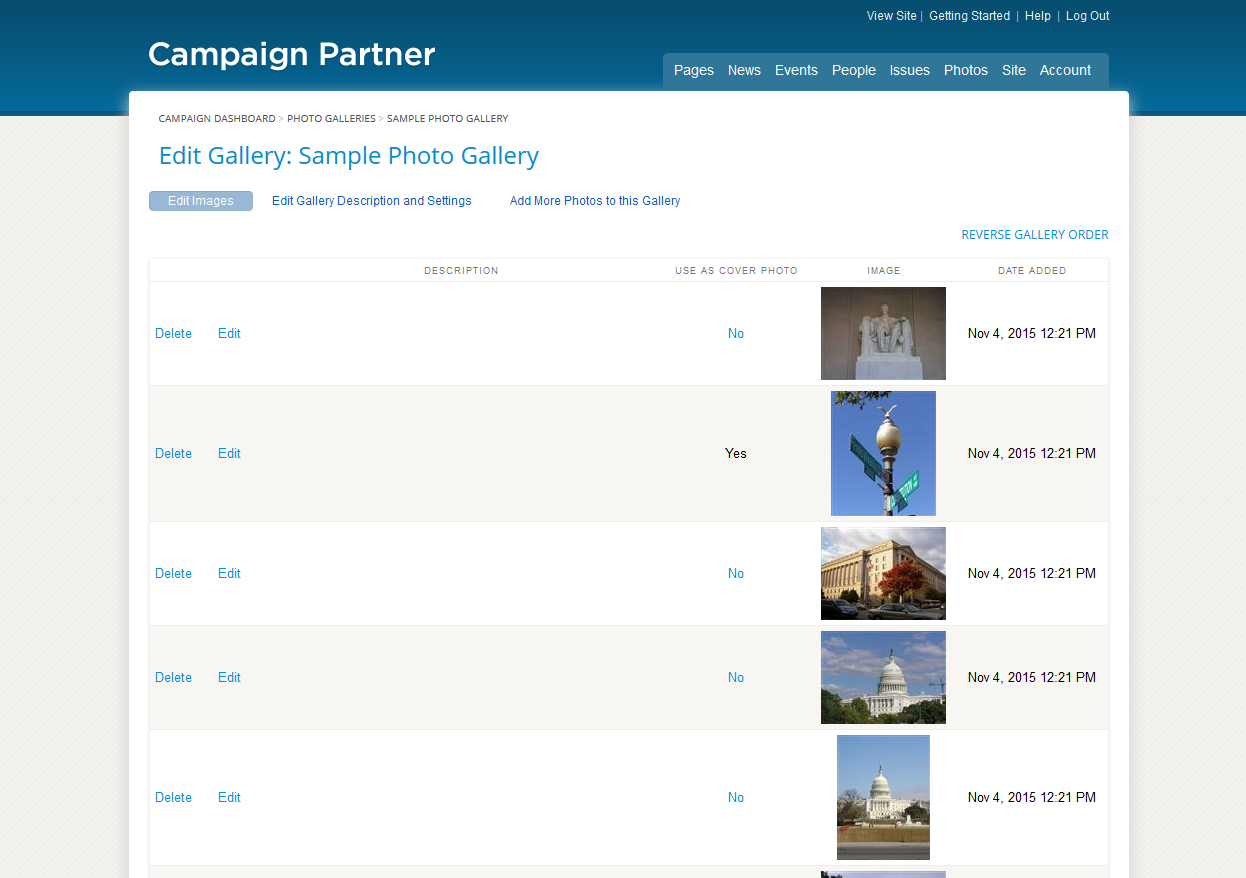
Task: Click the Campaign Partner logo heading
Action: click(x=291, y=54)
